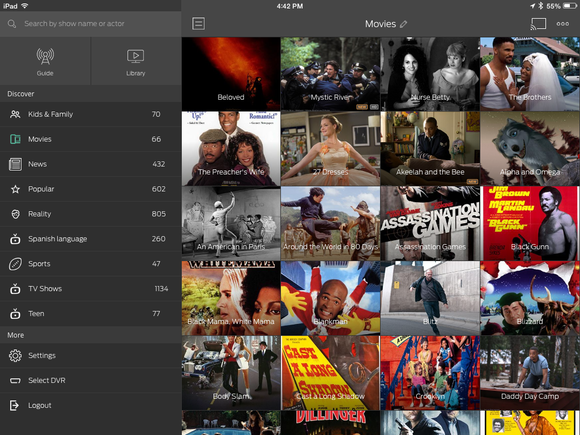Open Settings label in More section

42,355
